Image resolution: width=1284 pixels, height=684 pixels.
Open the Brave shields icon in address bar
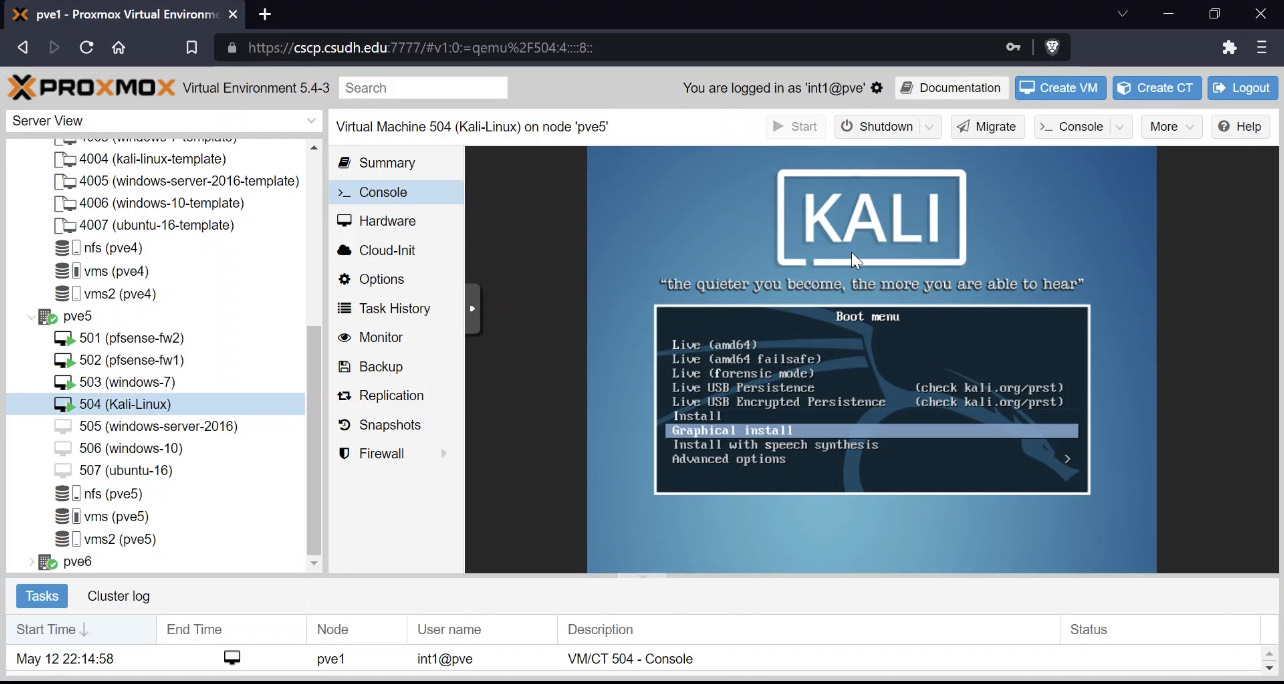coord(1052,47)
